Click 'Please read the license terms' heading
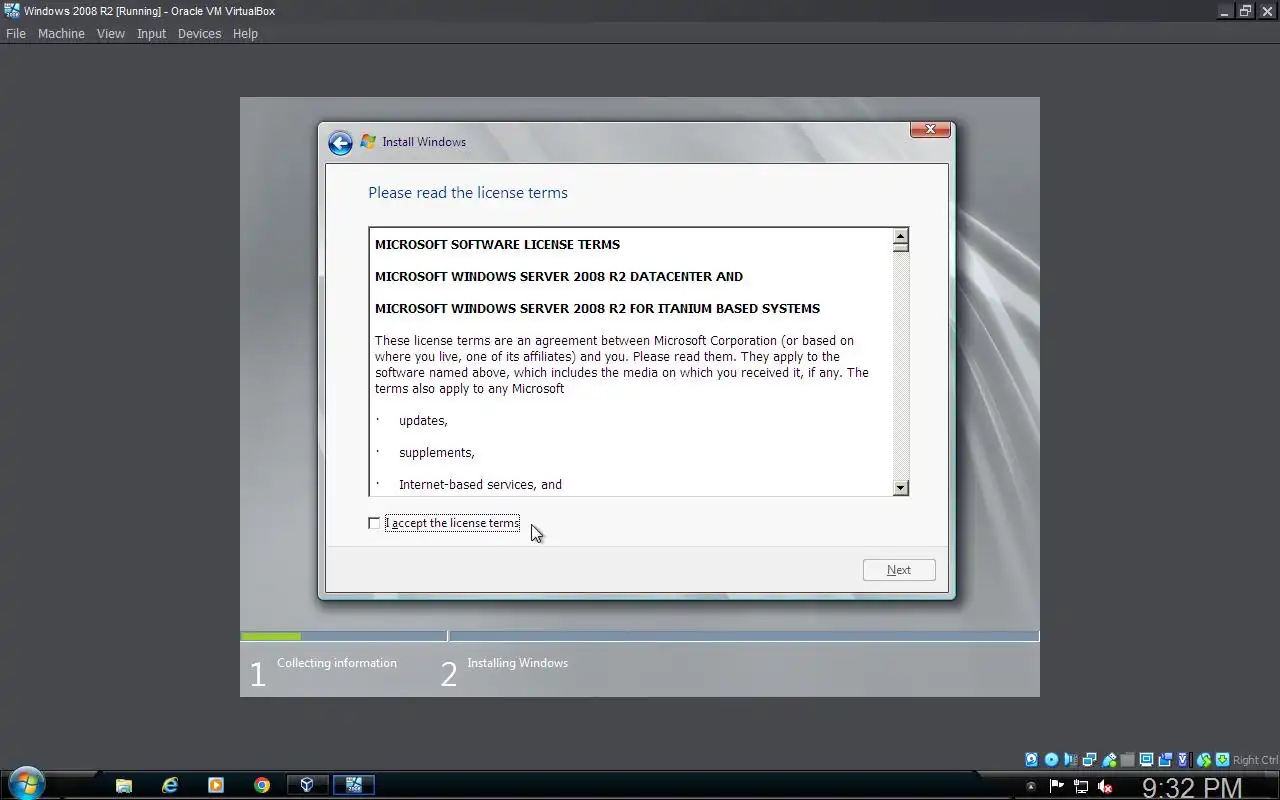The image size is (1280, 800). coord(468,193)
